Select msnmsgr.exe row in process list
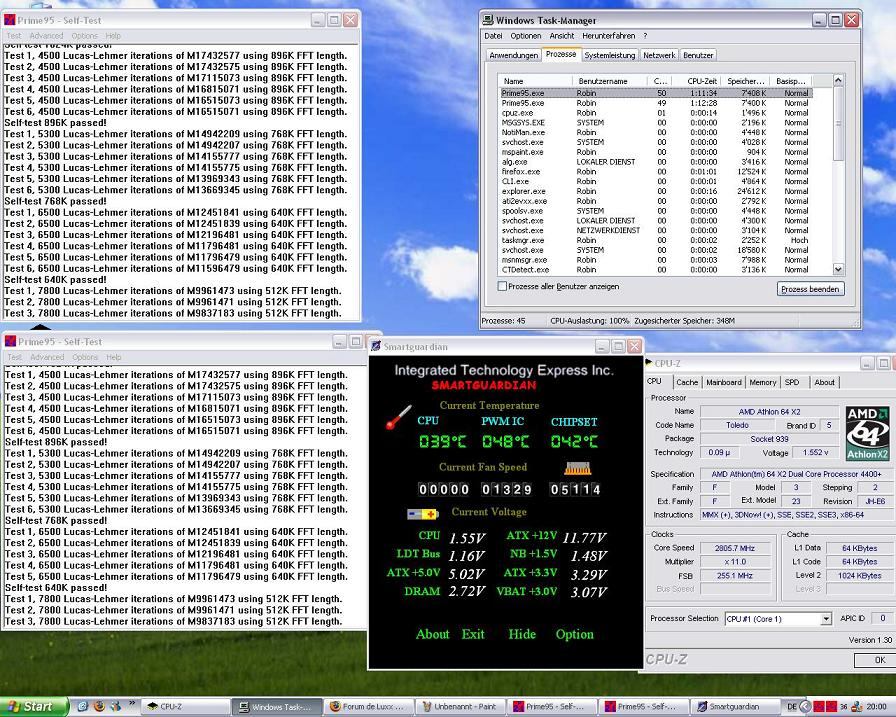 click(x=655, y=260)
